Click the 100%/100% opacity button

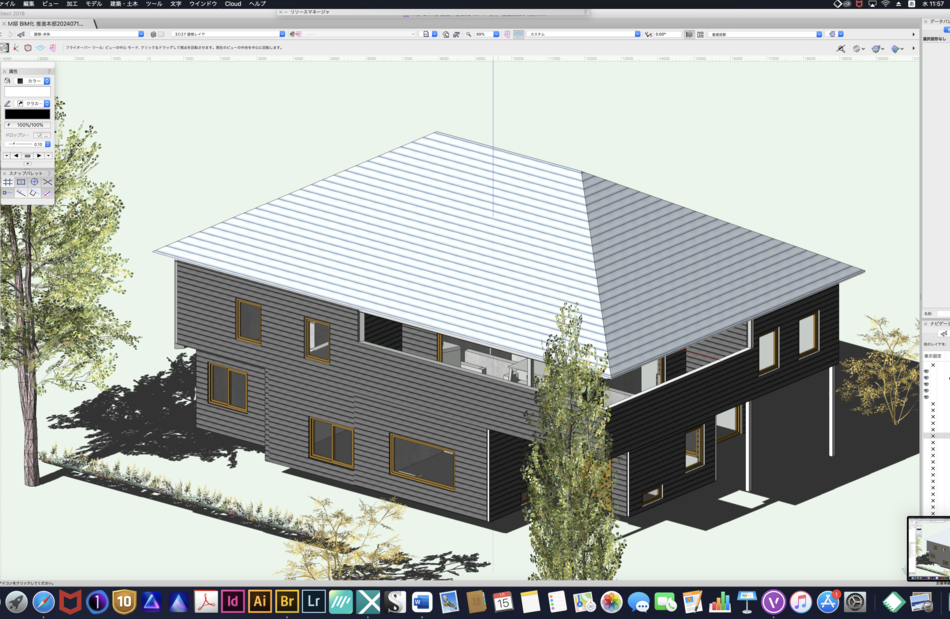30,125
